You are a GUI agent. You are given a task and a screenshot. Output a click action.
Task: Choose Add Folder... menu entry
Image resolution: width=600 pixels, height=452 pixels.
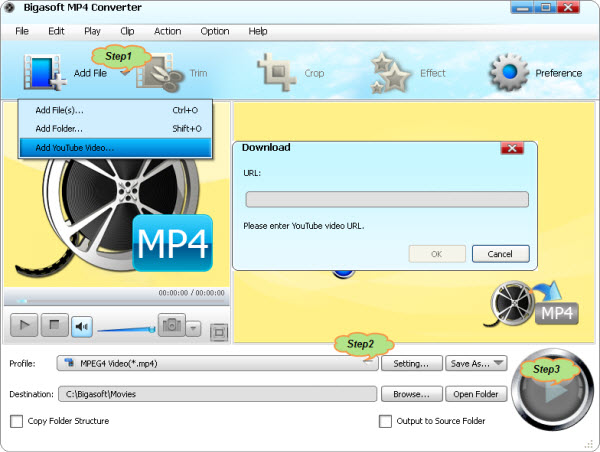tap(116, 129)
